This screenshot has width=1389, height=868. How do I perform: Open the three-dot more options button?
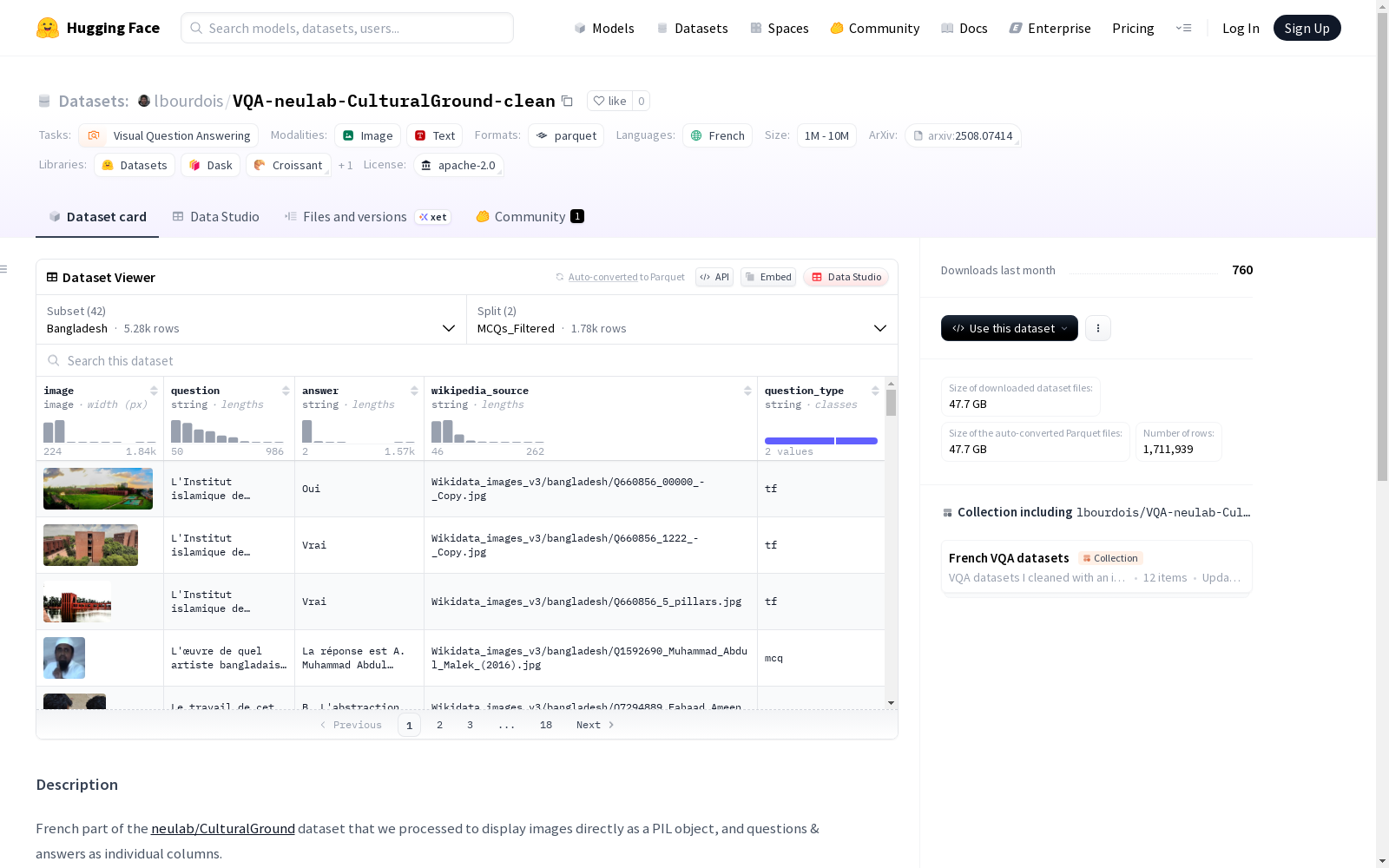click(x=1098, y=328)
